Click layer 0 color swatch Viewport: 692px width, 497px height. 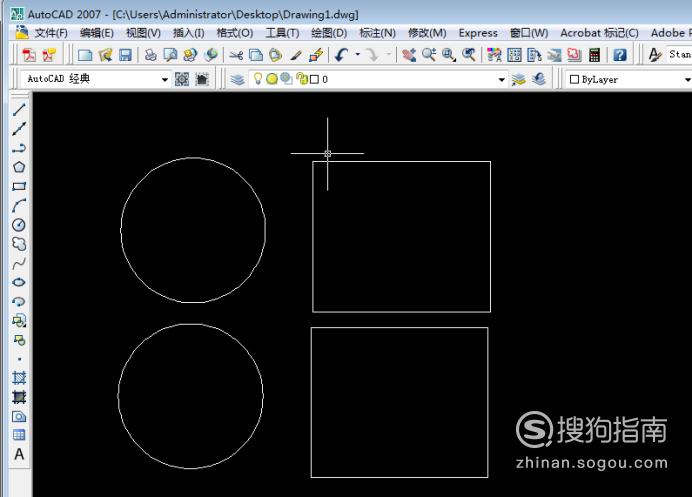(x=314, y=79)
